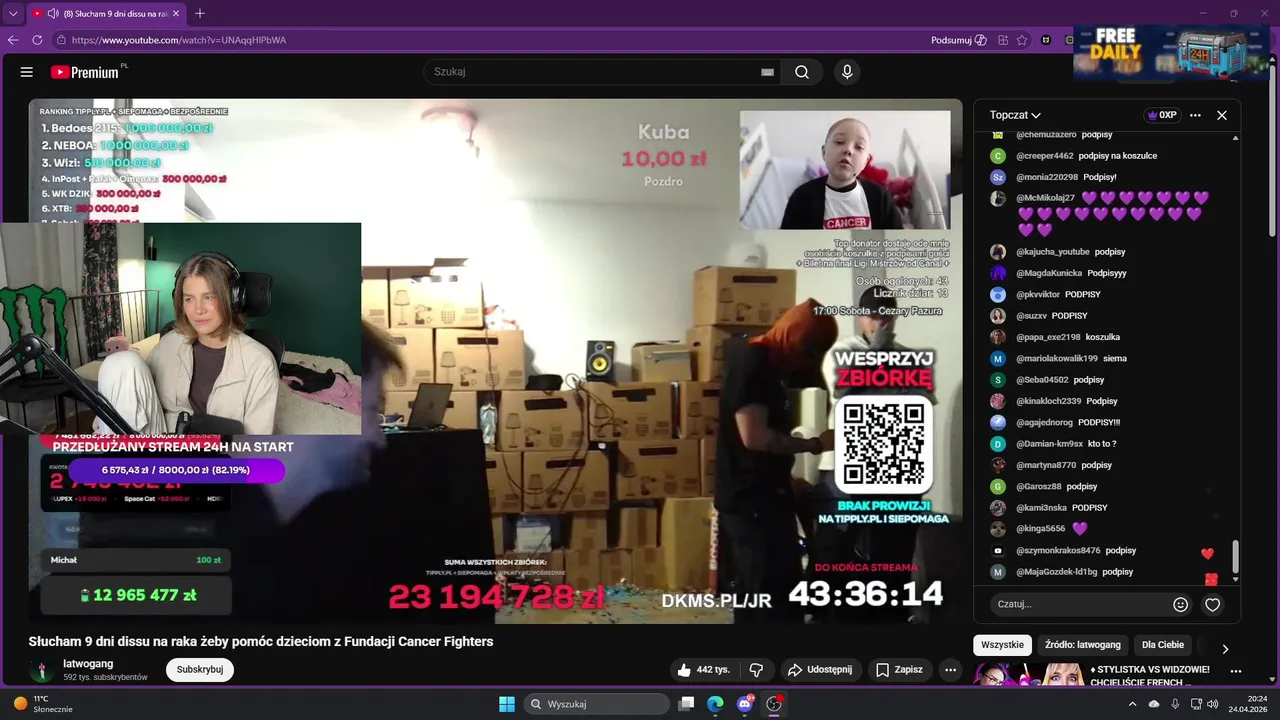Click chat user @kajucha_youtube
This screenshot has height=720, width=1280.
pyautogui.click(x=1053, y=252)
